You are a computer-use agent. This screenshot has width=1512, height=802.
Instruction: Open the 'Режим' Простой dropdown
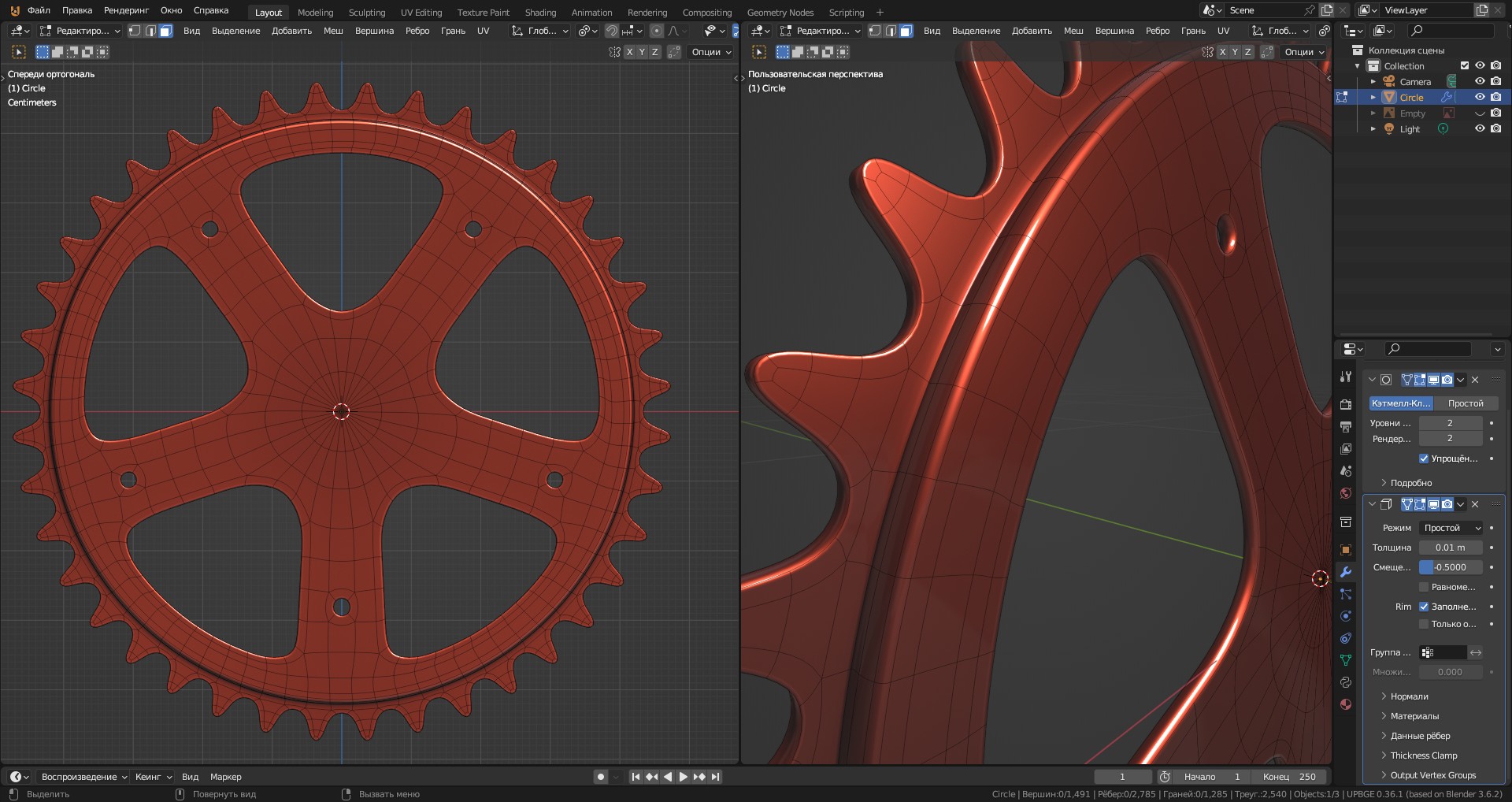(x=1451, y=528)
